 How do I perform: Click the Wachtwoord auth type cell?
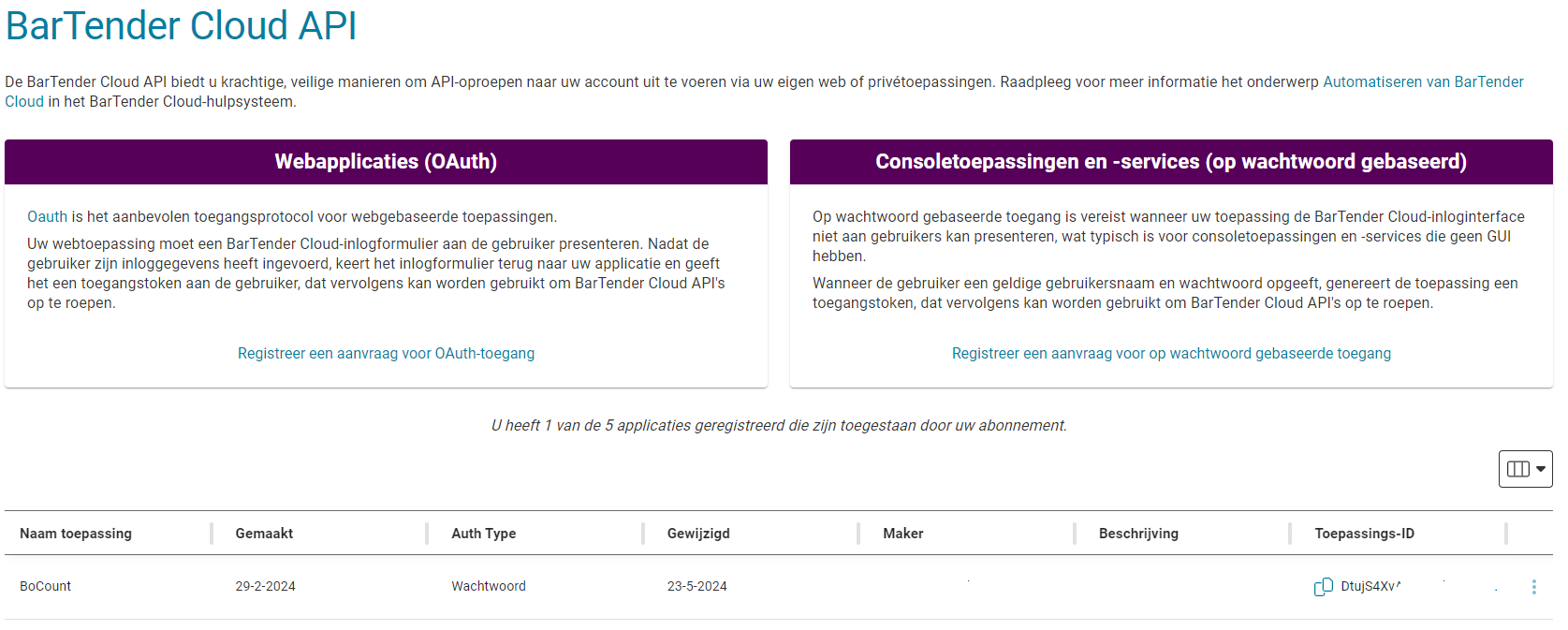(489, 587)
